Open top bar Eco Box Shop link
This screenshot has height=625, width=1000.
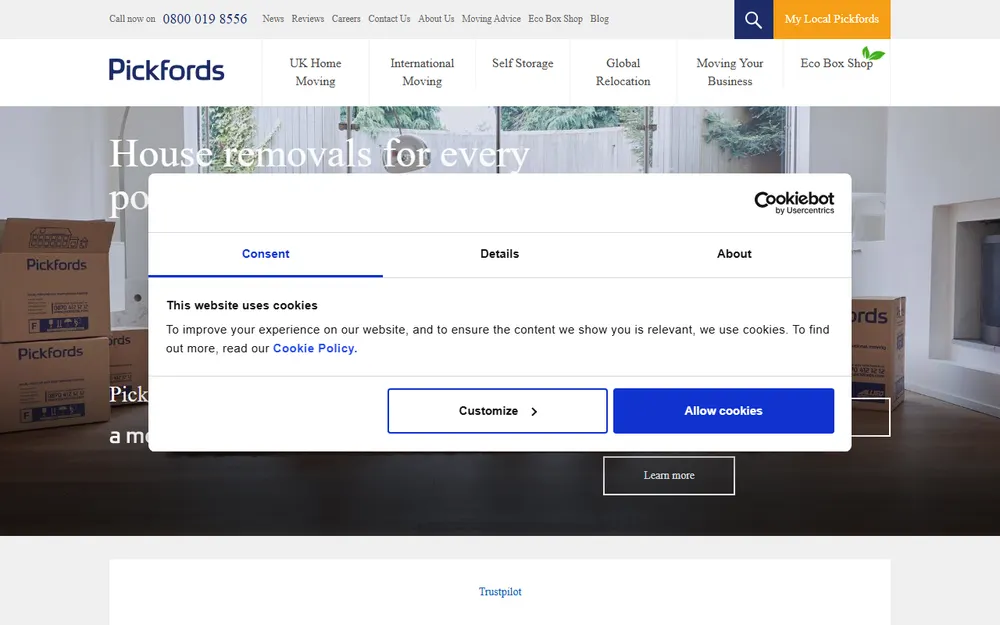(x=555, y=19)
